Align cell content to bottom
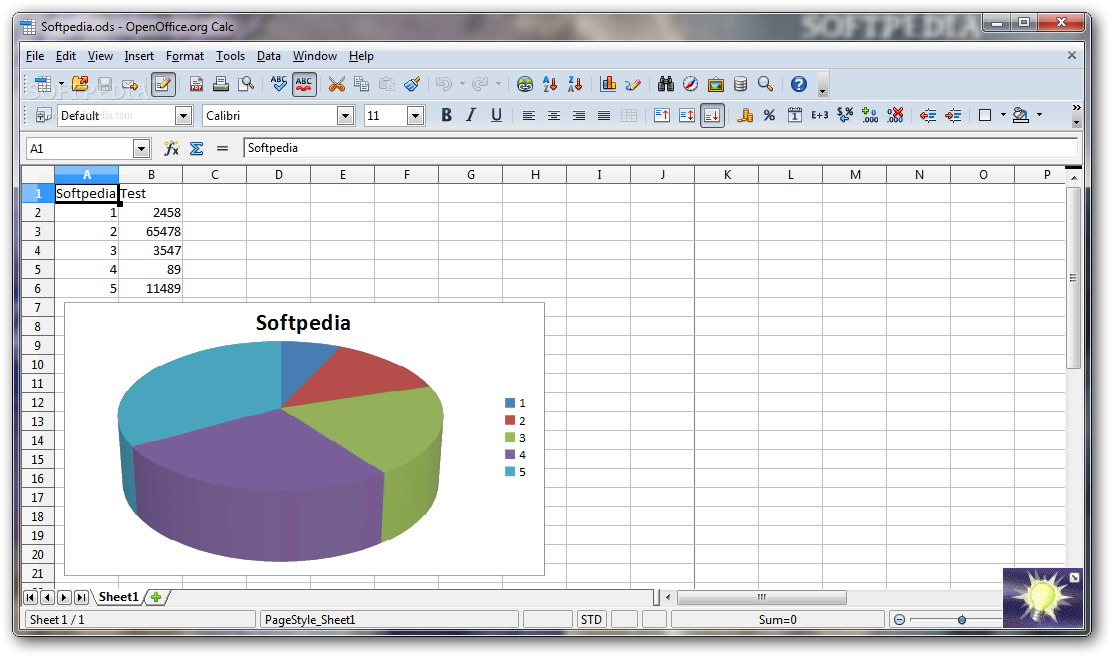This screenshot has height=657, width=1112. click(712, 115)
